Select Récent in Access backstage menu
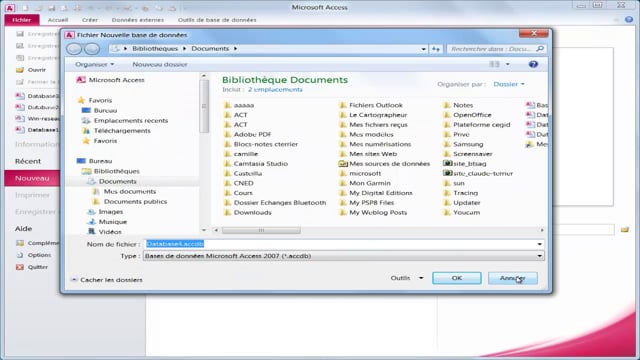This screenshot has height=360, width=640. [28, 161]
